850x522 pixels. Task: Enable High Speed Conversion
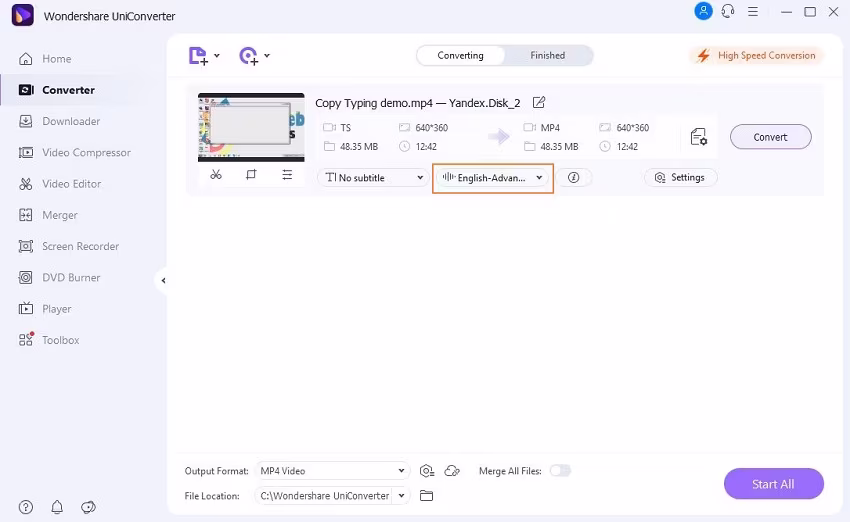point(757,55)
